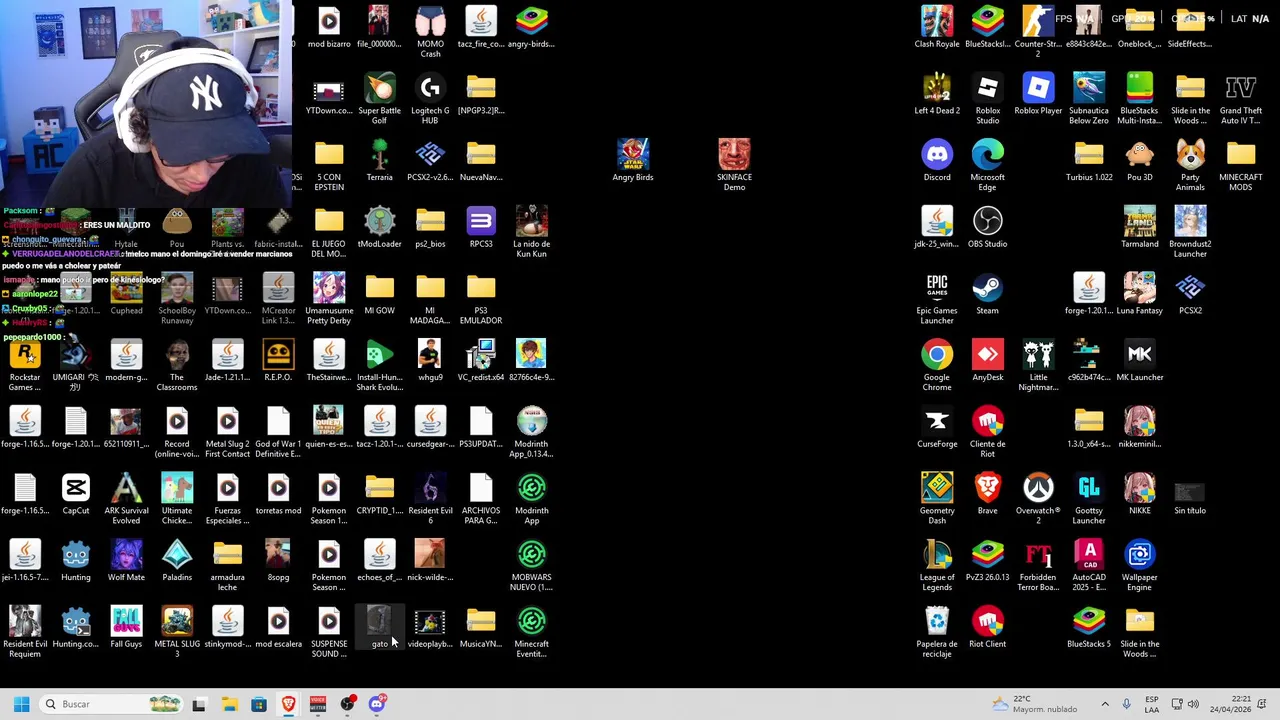Launch Grand Theft Auto IV shortcut
This screenshot has width=1280, height=720.
(x=1241, y=98)
